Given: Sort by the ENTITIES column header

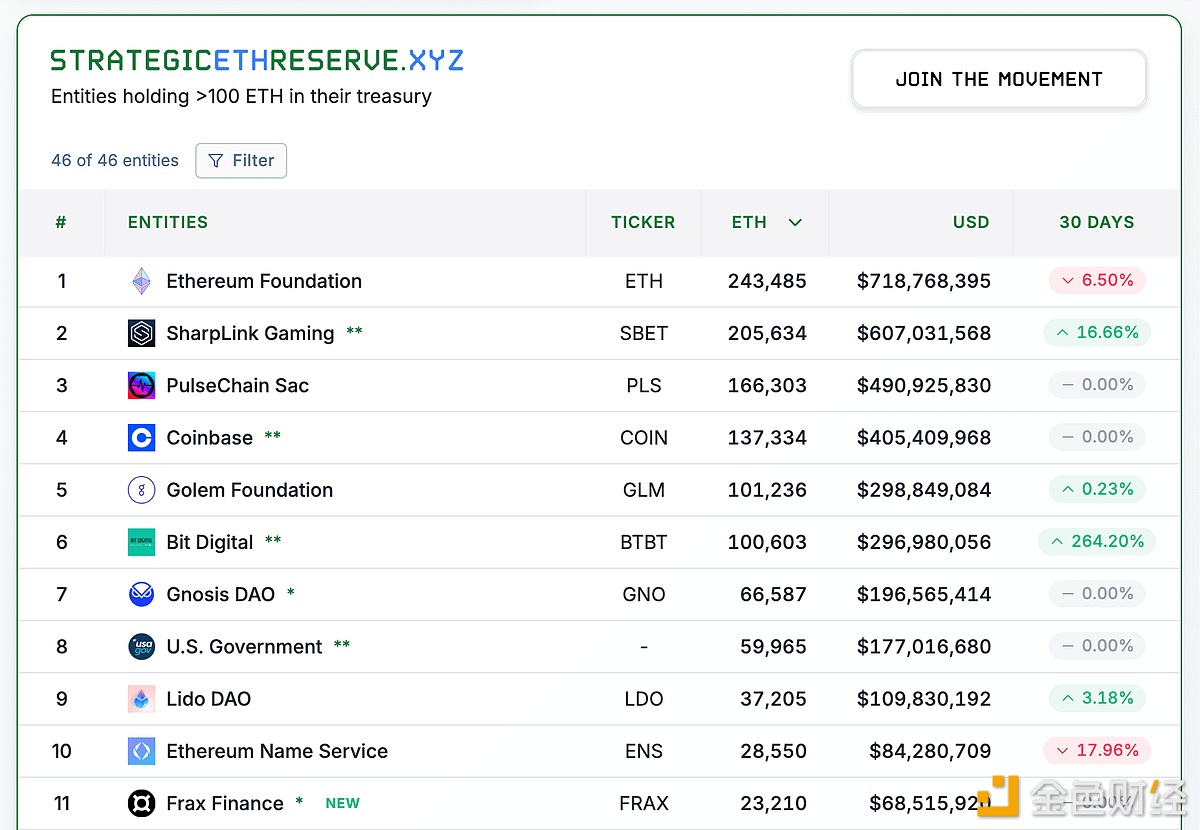Looking at the screenshot, I should (168, 222).
